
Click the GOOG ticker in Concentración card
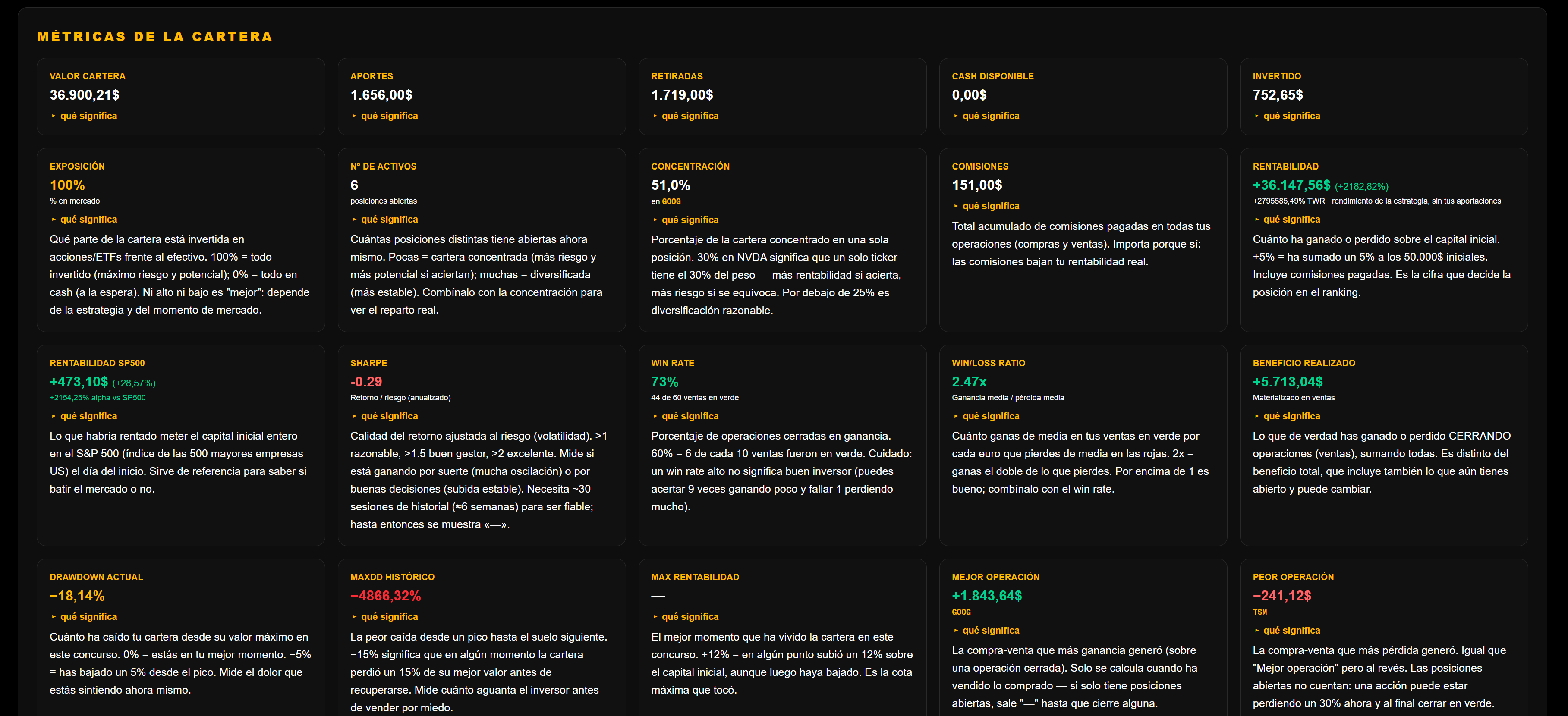(671, 201)
